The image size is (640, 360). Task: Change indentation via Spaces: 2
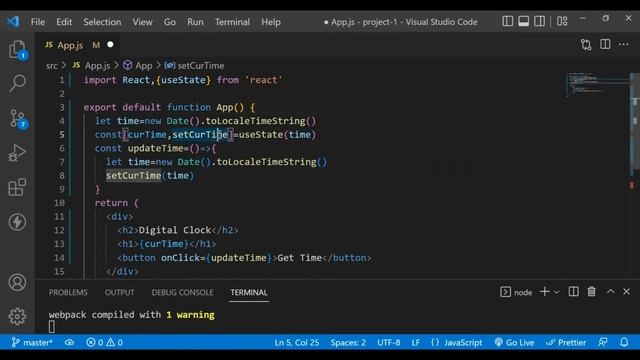pos(348,342)
